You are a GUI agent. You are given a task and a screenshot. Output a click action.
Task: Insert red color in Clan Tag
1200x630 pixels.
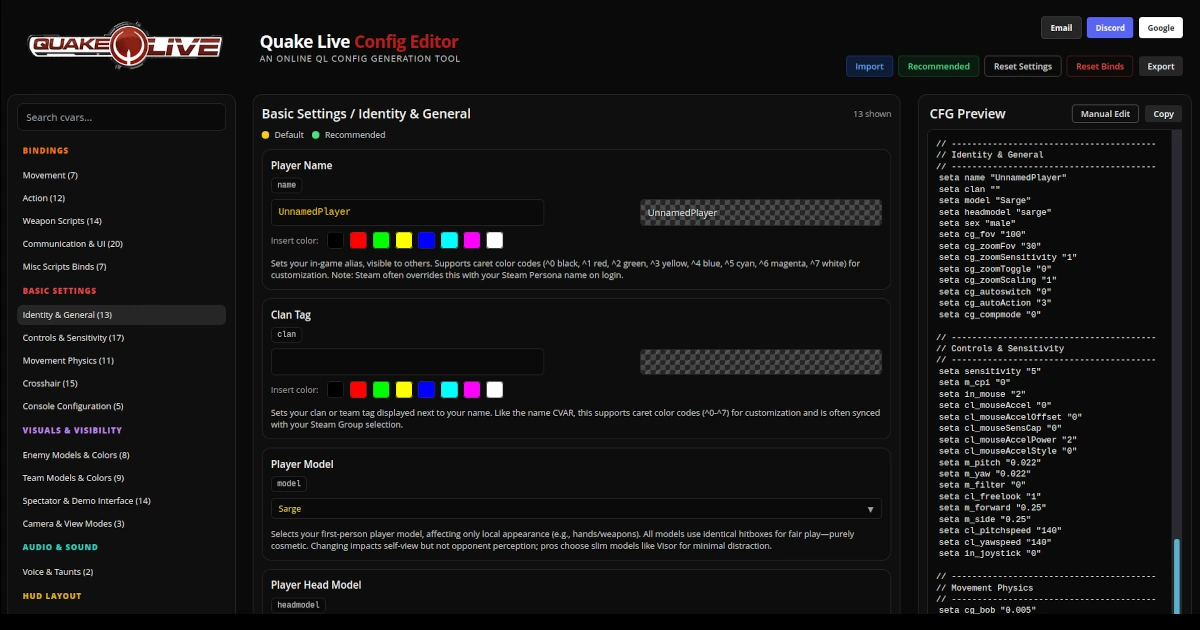point(358,389)
